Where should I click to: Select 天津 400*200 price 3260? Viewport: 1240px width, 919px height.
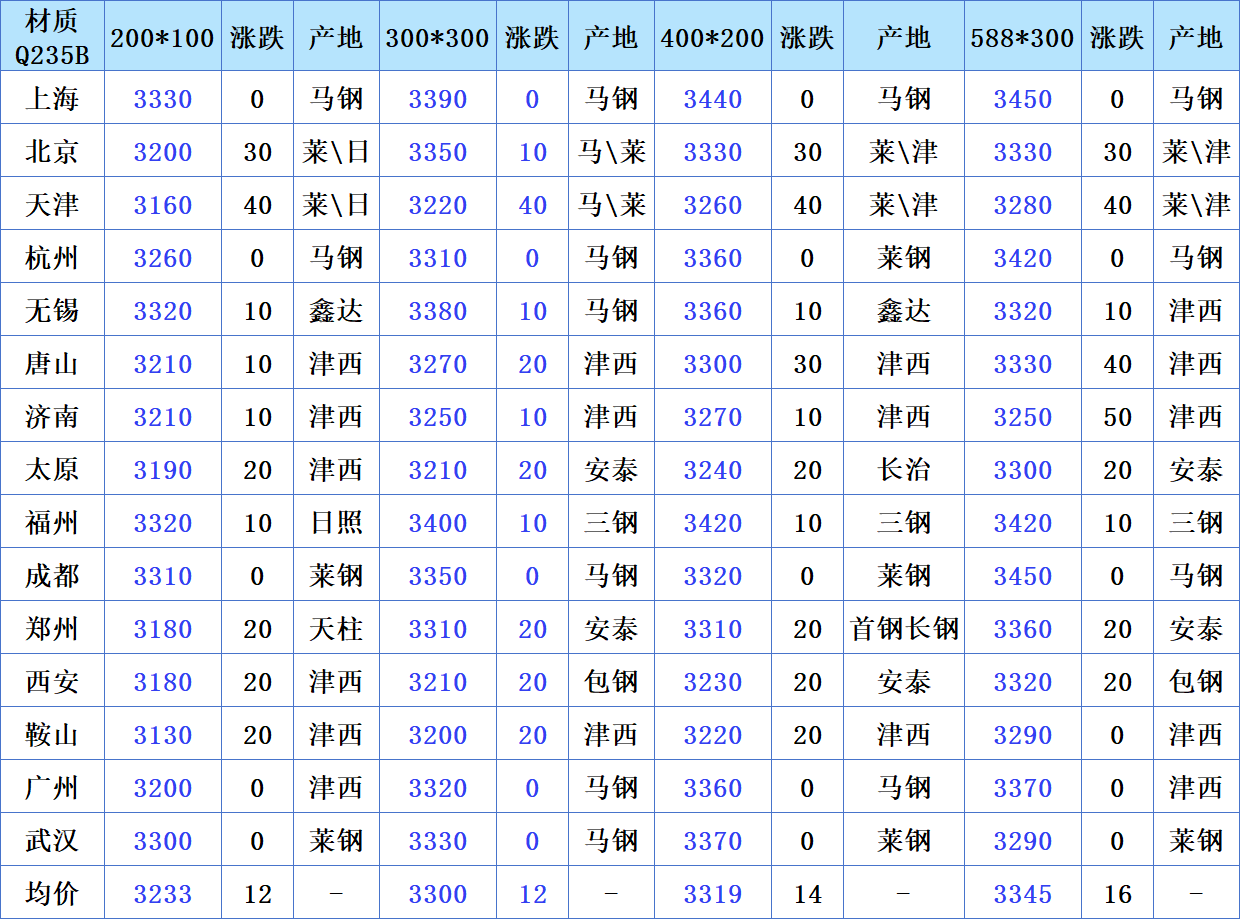click(x=713, y=205)
